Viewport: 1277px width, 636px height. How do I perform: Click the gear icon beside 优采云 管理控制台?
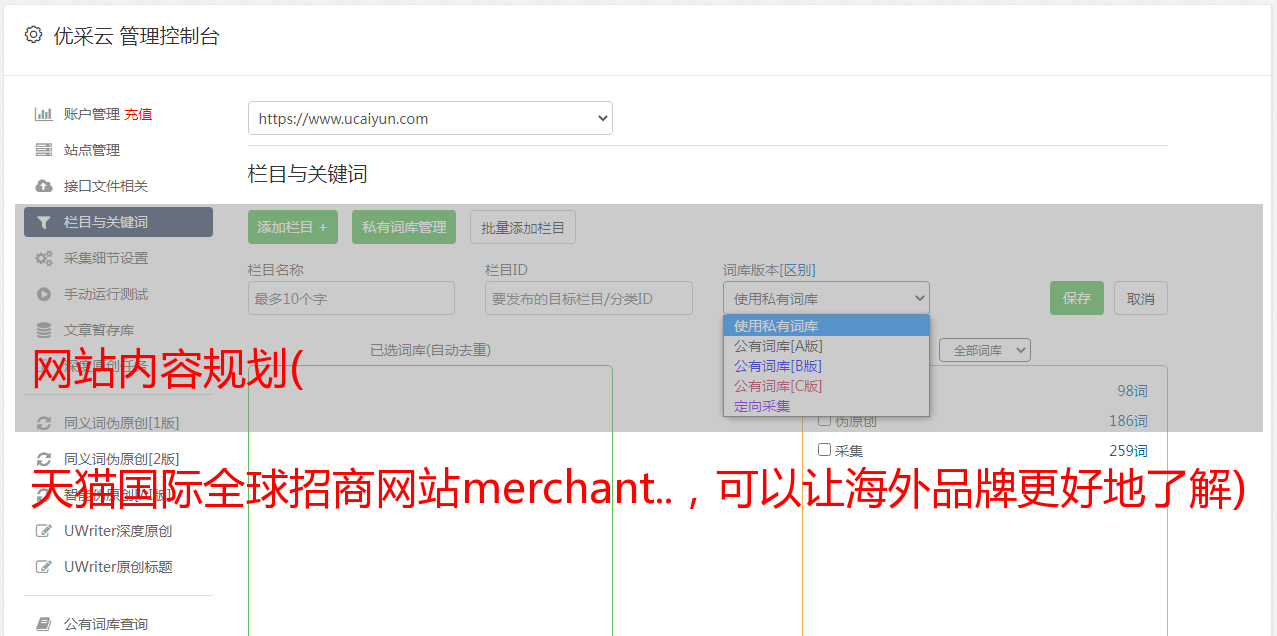tap(33, 35)
